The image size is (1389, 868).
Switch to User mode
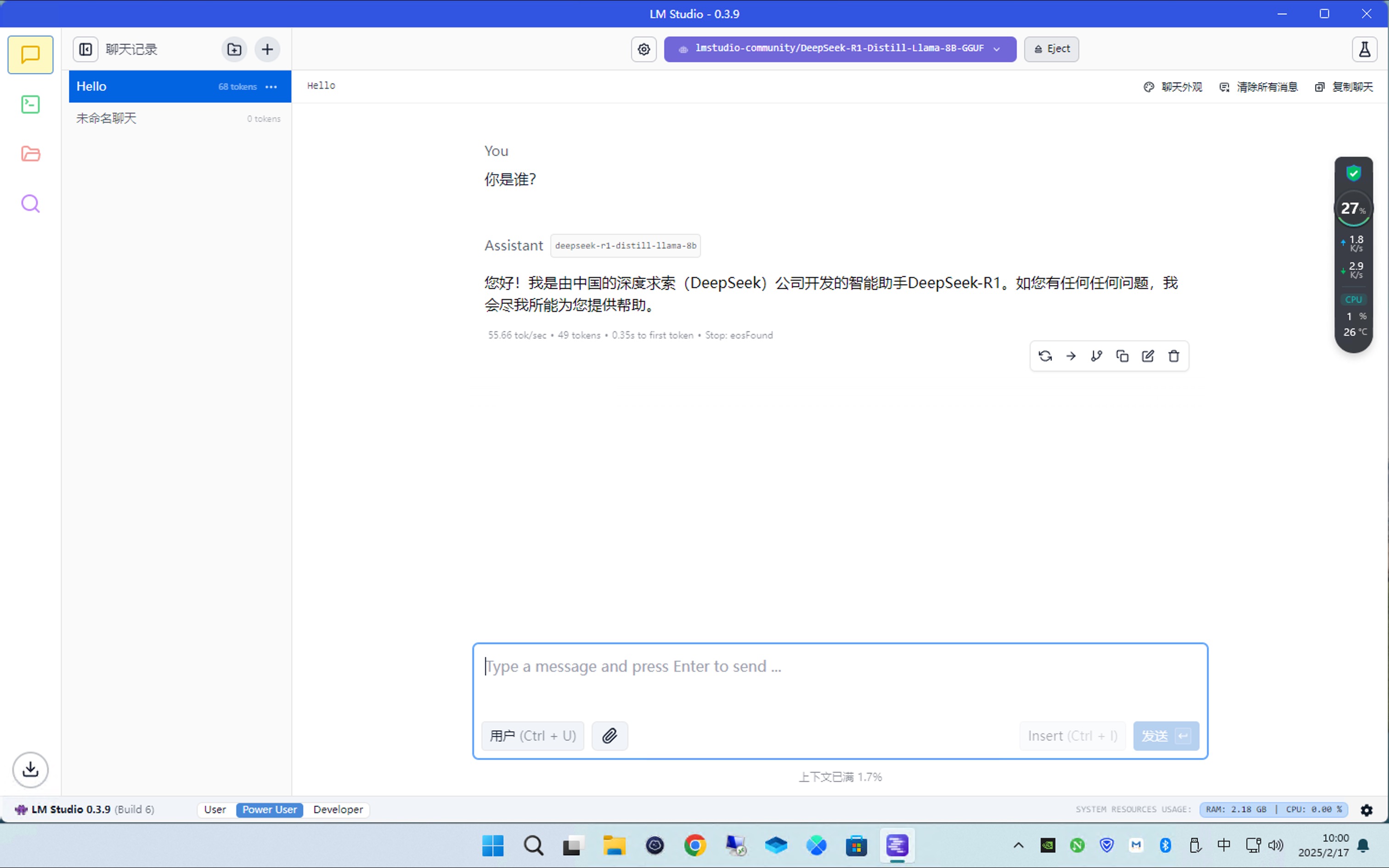point(215,809)
